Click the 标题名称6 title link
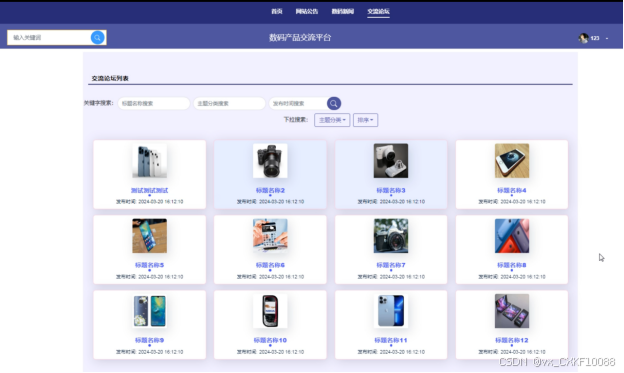 [x=270, y=265]
